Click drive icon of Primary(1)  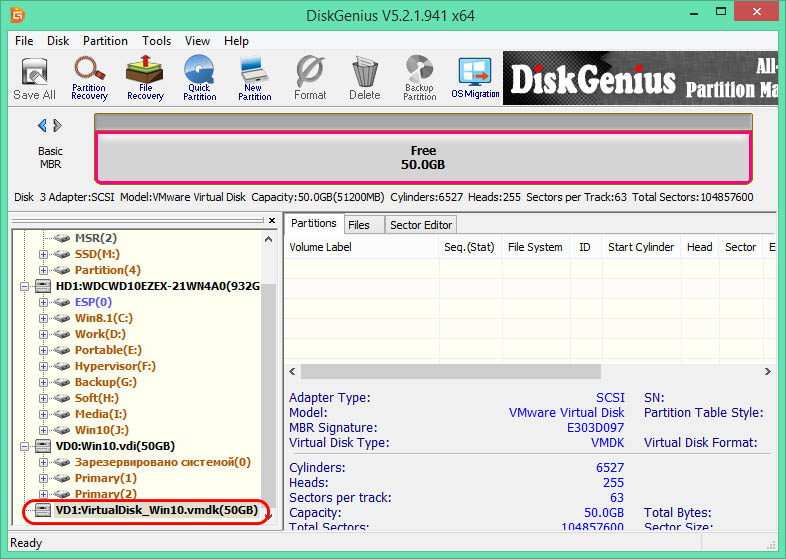(62, 478)
